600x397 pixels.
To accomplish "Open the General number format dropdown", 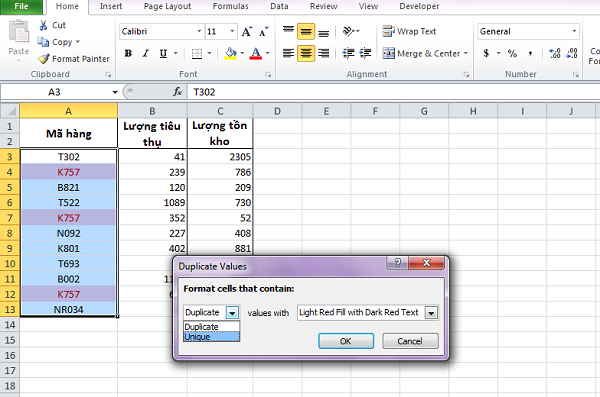I will (x=574, y=31).
